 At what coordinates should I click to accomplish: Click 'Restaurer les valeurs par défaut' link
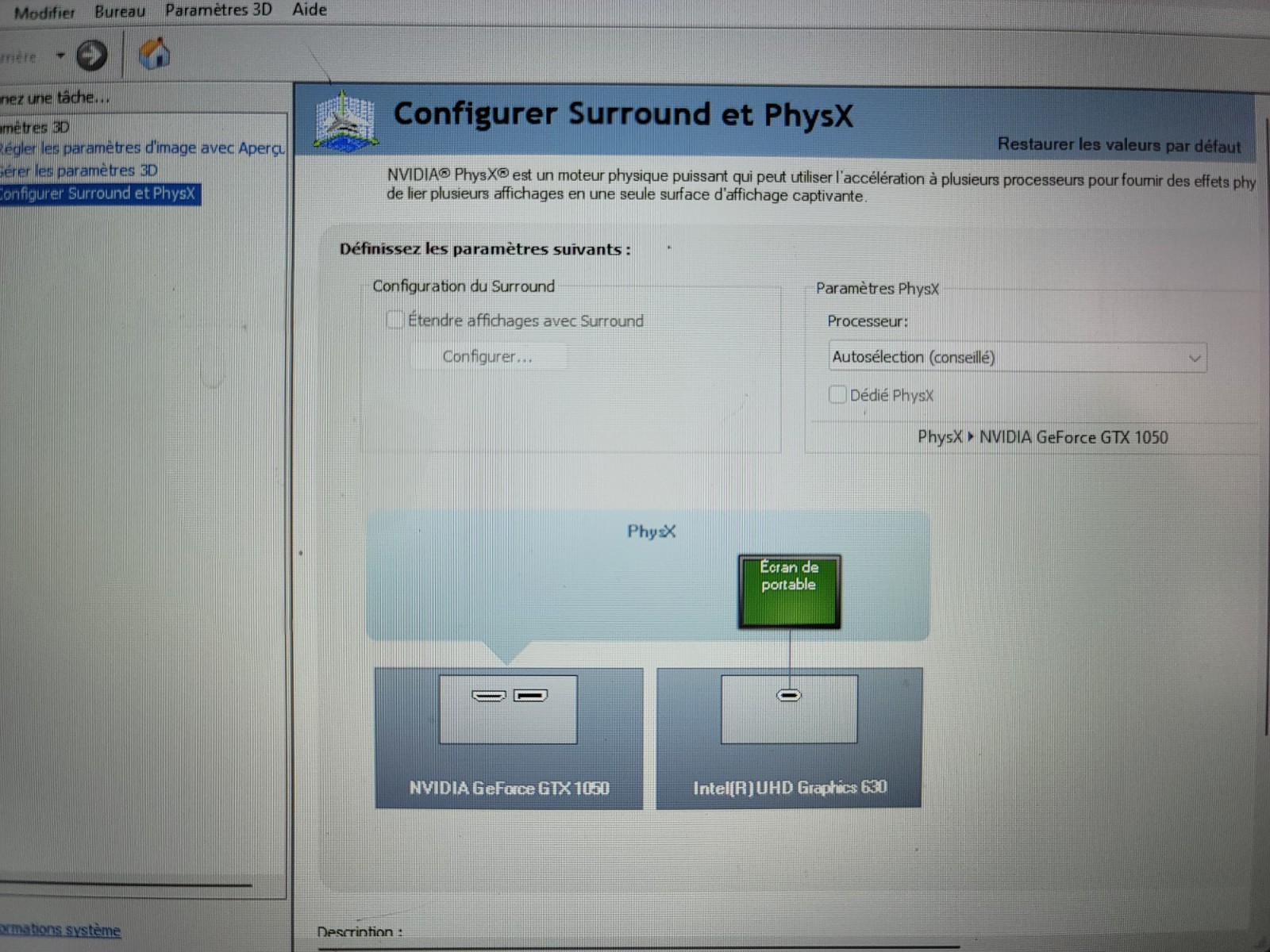tap(1118, 145)
